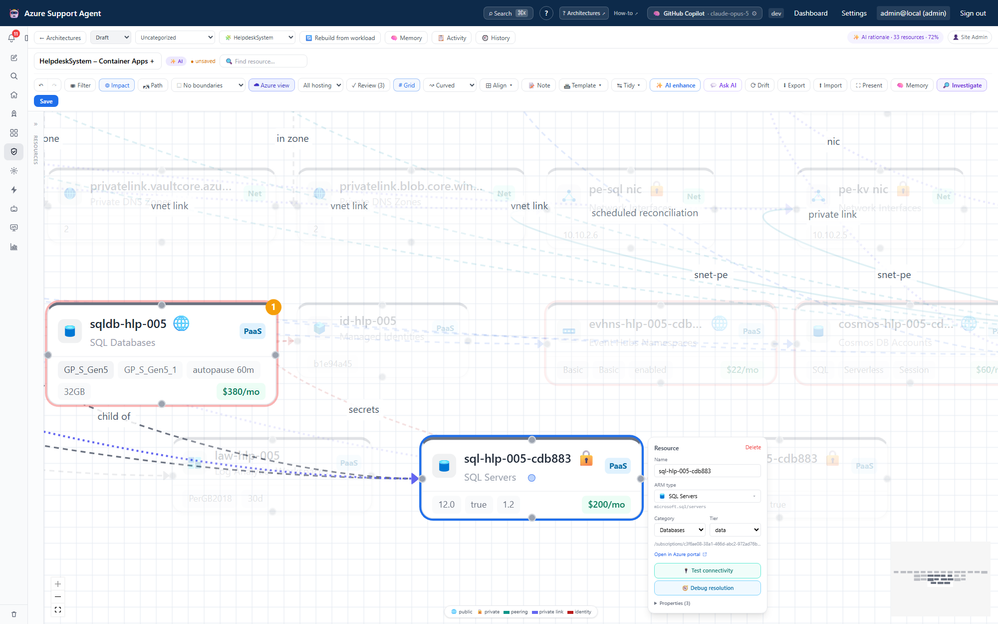Open the Architectures top nav item
The width and height of the screenshot is (998, 624).
pyautogui.click(x=584, y=13)
